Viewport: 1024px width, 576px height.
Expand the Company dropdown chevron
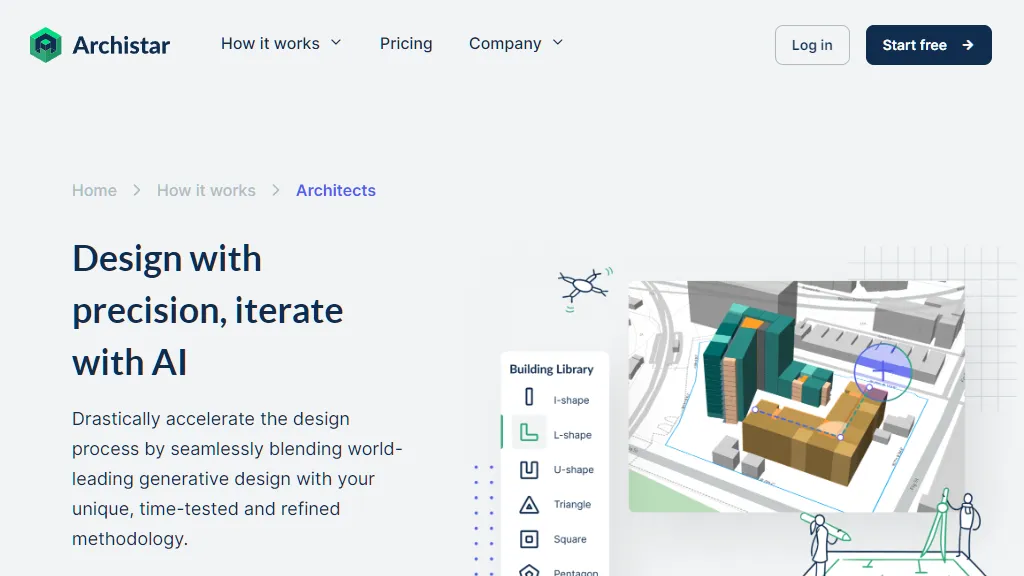(558, 43)
